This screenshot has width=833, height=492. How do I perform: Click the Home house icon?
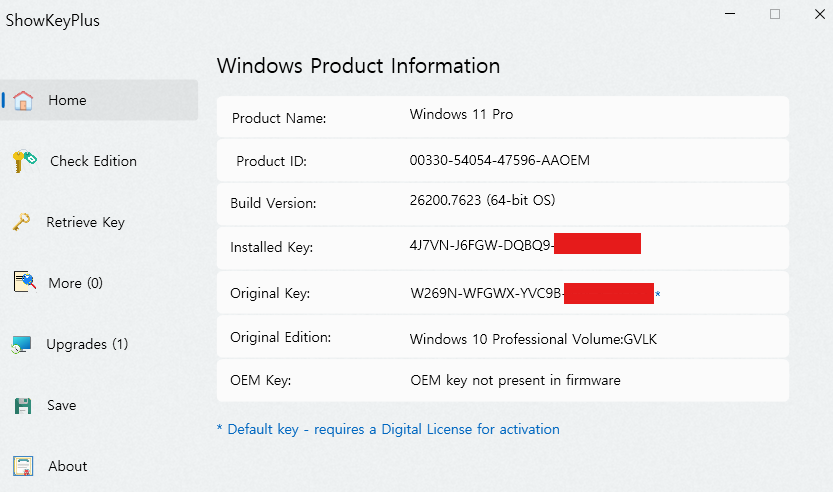click(x=23, y=100)
